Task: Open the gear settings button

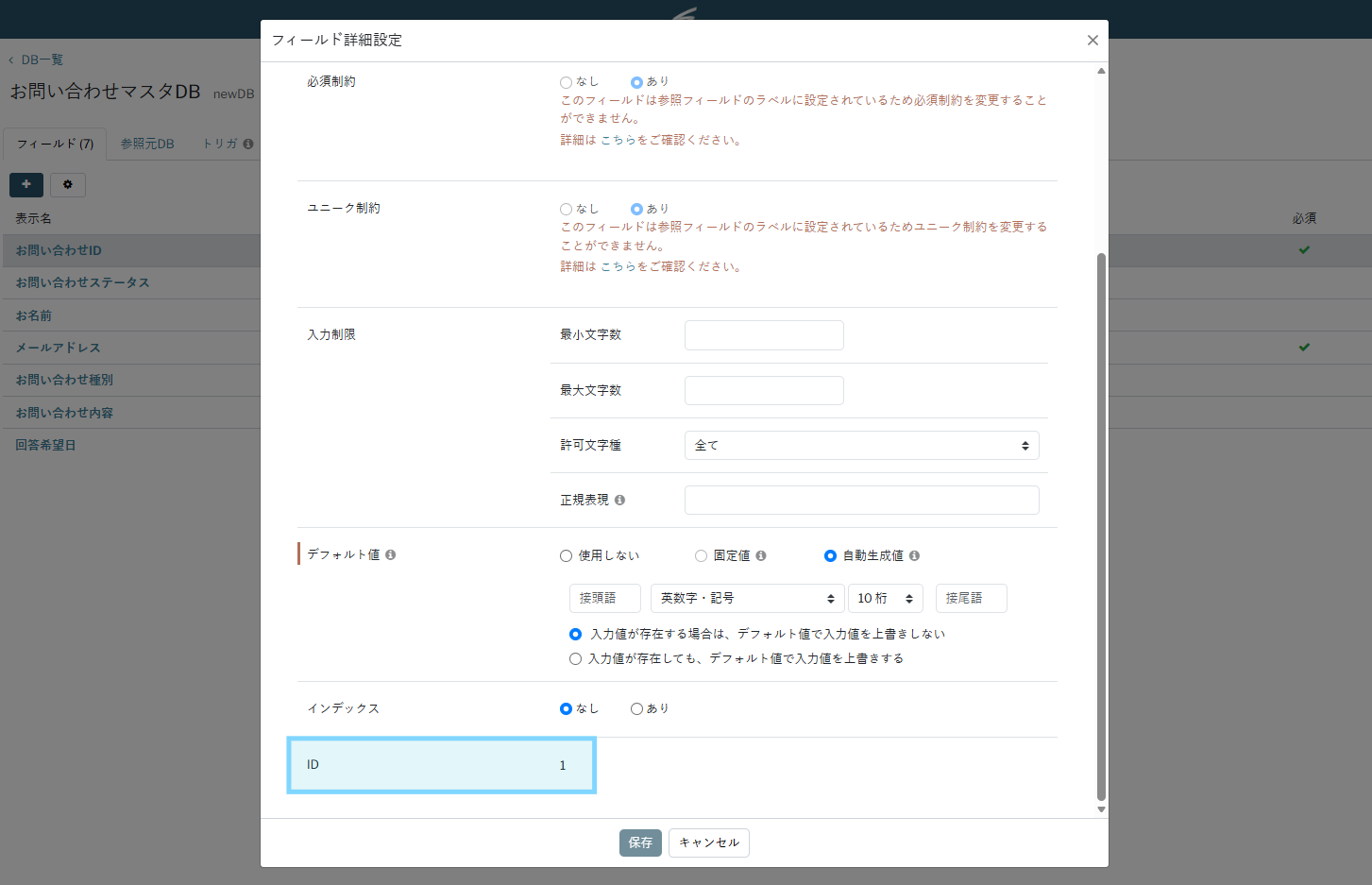Action: tap(68, 184)
